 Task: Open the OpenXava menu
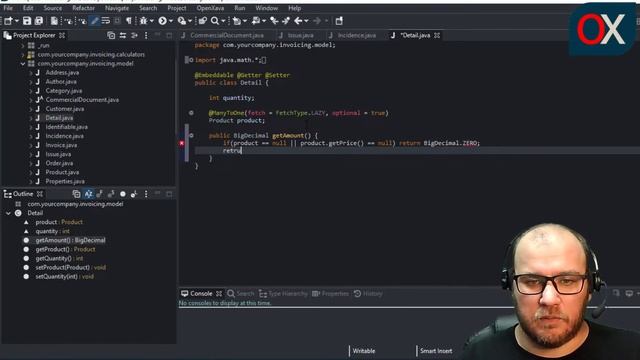[210, 8]
